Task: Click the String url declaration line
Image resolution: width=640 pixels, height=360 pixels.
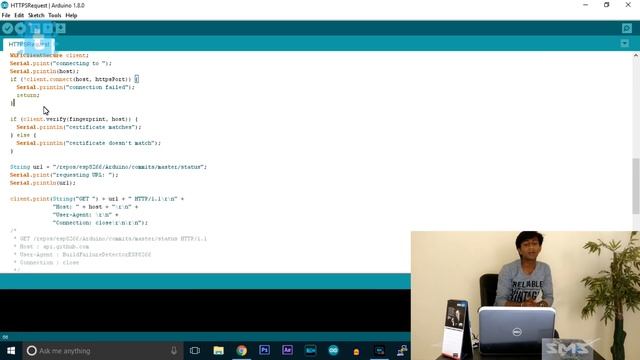Action: point(109,167)
